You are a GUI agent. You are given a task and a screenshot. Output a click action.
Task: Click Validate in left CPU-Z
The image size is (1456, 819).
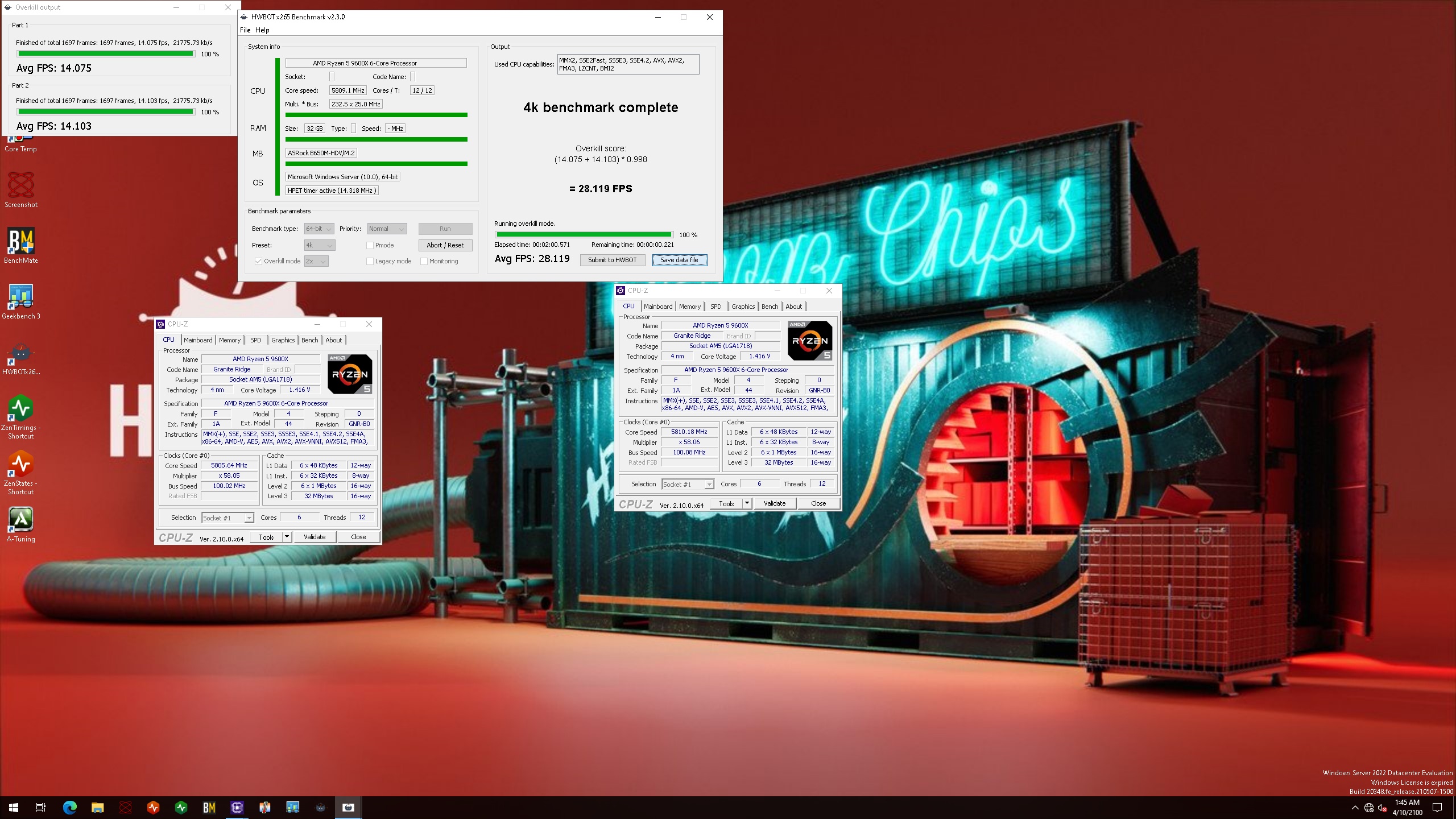pyautogui.click(x=315, y=536)
